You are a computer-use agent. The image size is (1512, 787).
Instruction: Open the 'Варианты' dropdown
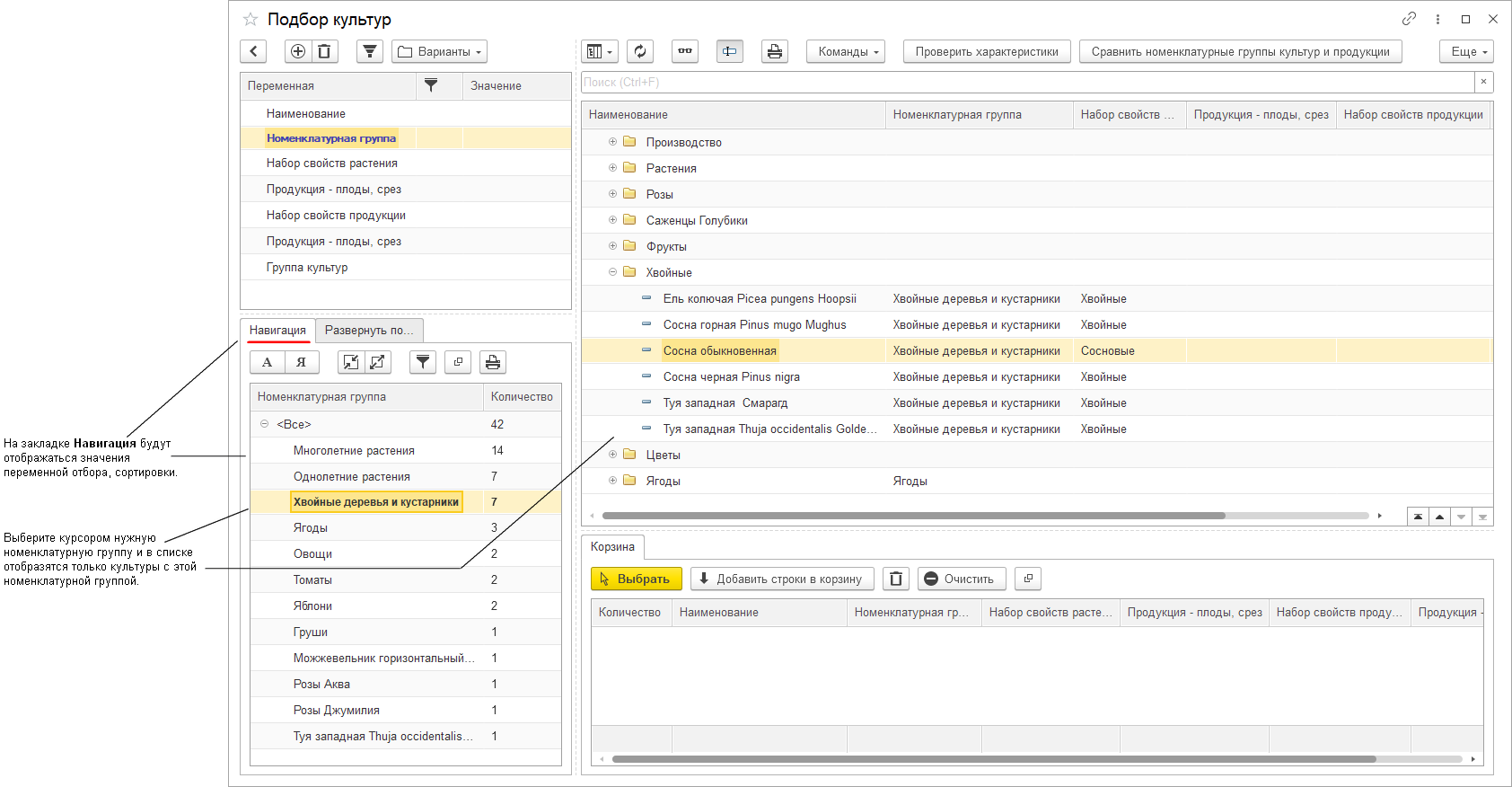click(x=439, y=51)
